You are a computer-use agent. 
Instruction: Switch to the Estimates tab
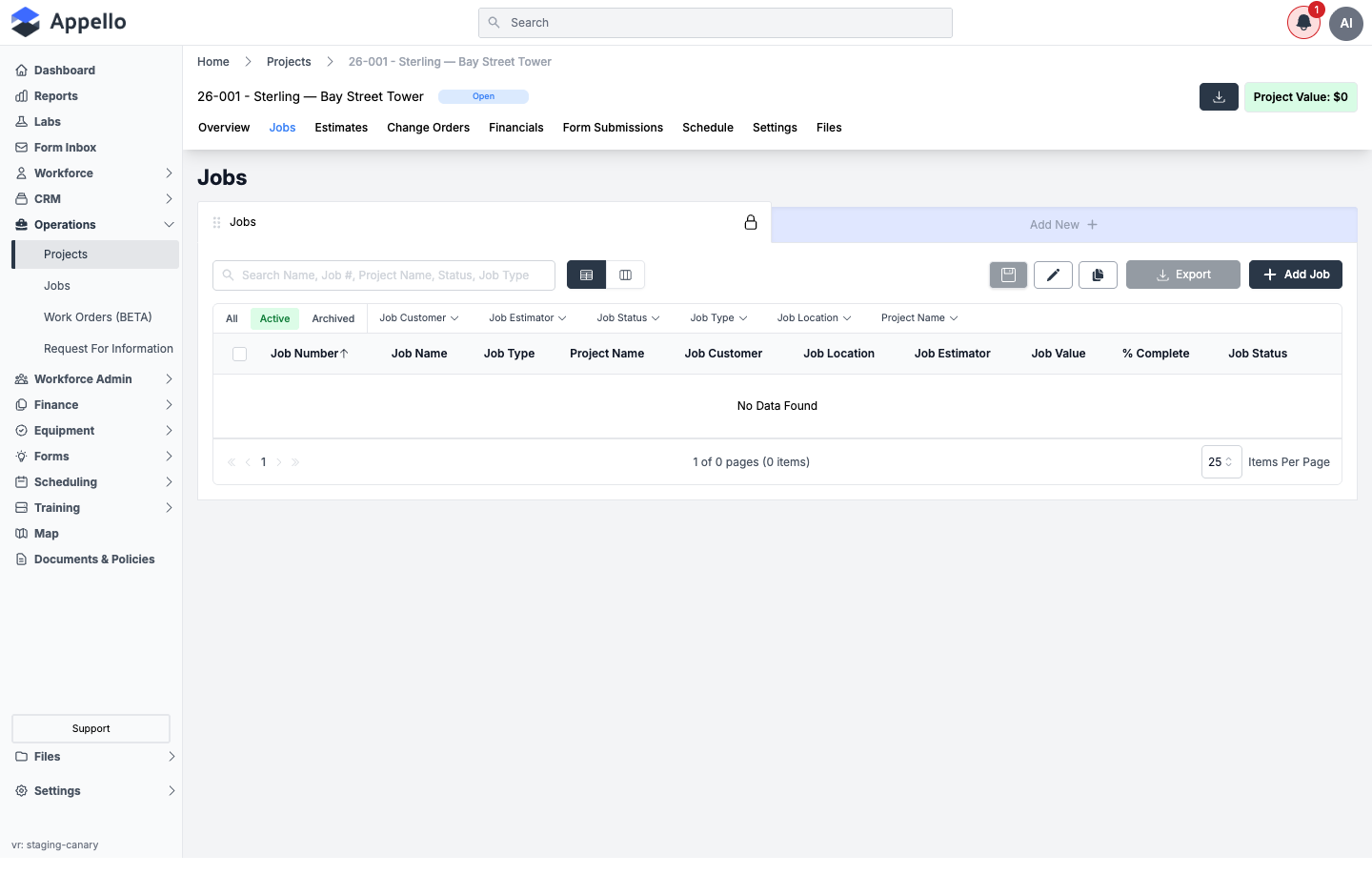[341, 128]
